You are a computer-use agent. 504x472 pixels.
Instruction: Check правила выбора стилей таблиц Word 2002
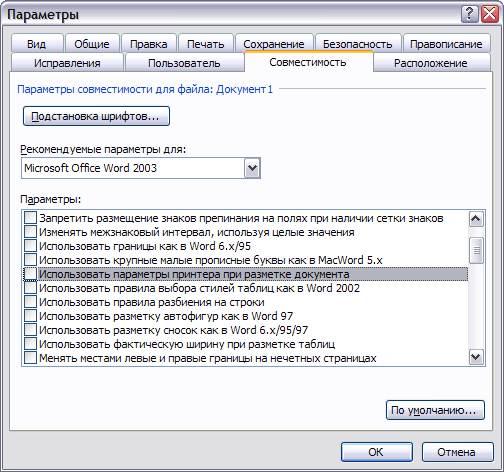[x=30, y=288]
